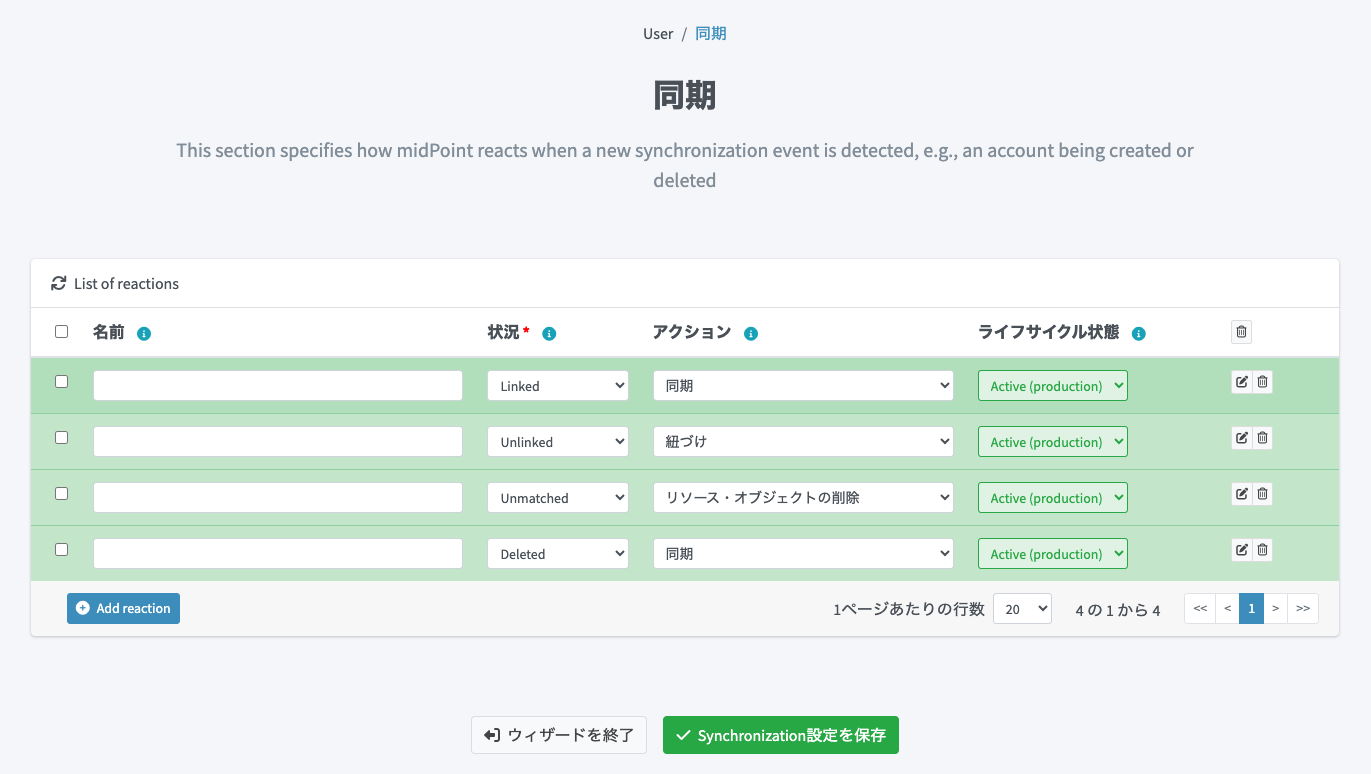This screenshot has height=774, width=1371.
Task: Open the 同期 action dropdown in Linked row
Action: (803, 386)
